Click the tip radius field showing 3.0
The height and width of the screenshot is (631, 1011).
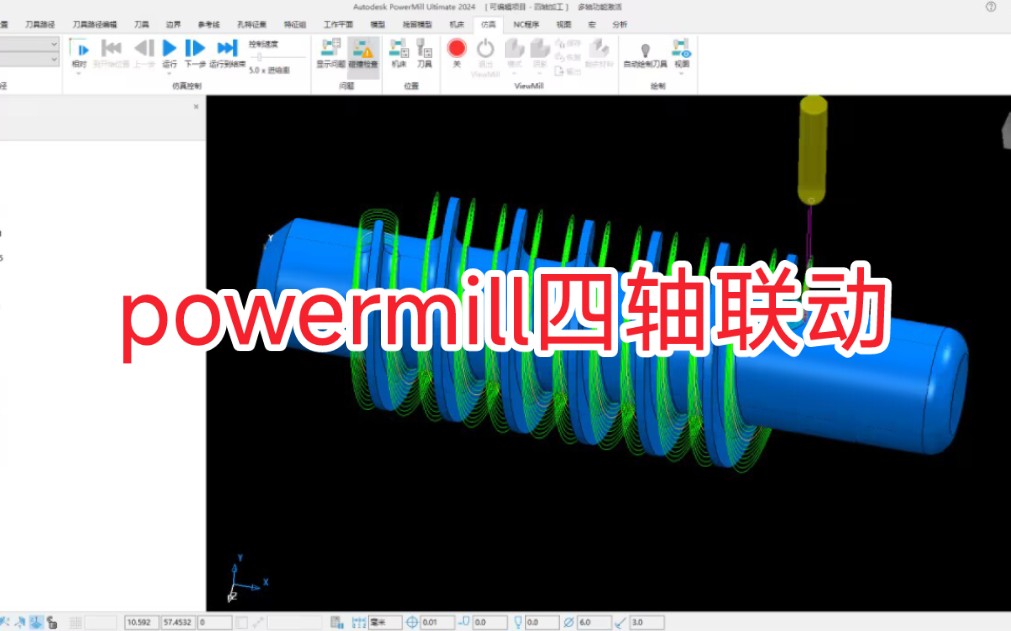646,622
